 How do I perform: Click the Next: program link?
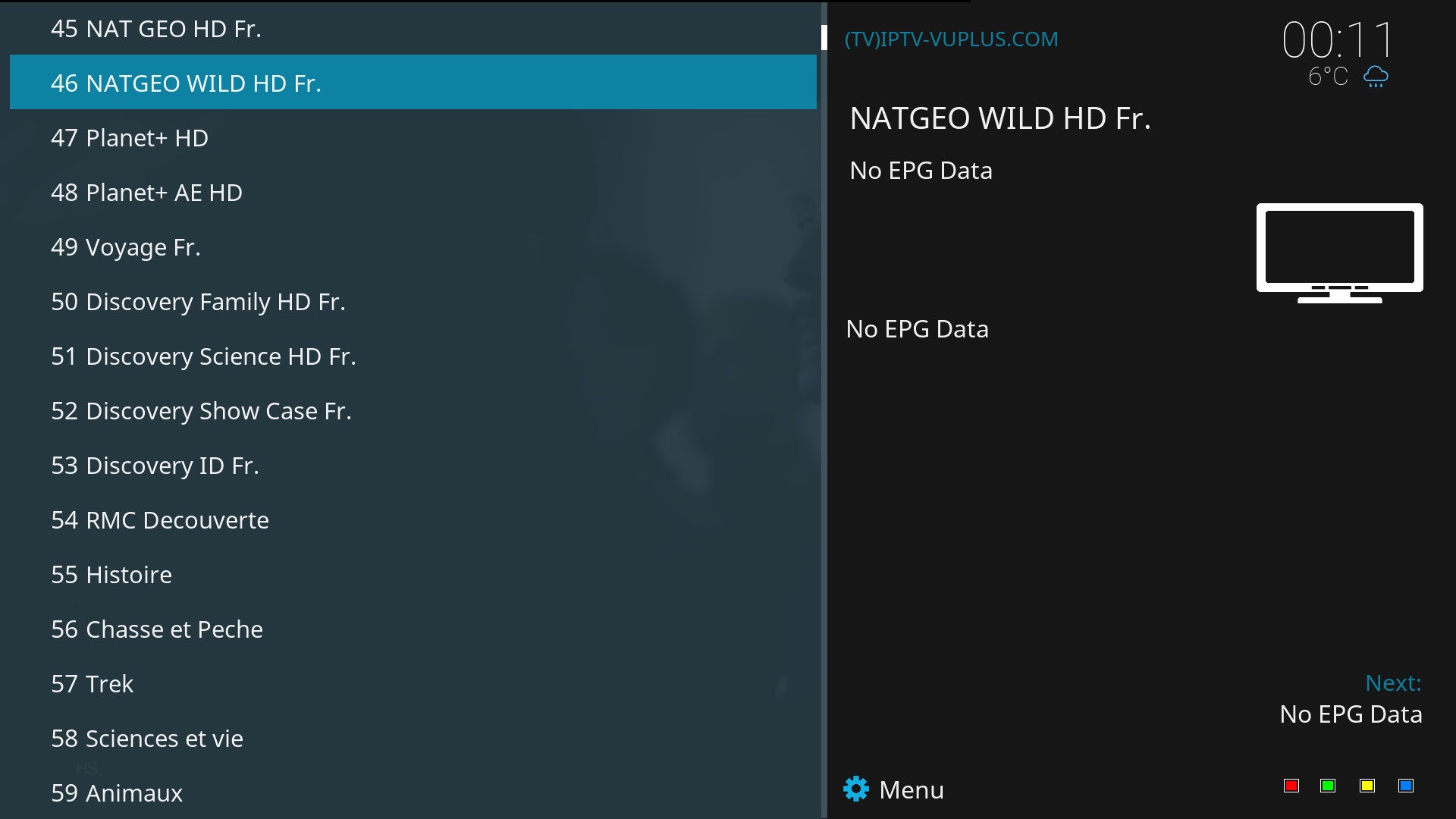tap(1393, 683)
